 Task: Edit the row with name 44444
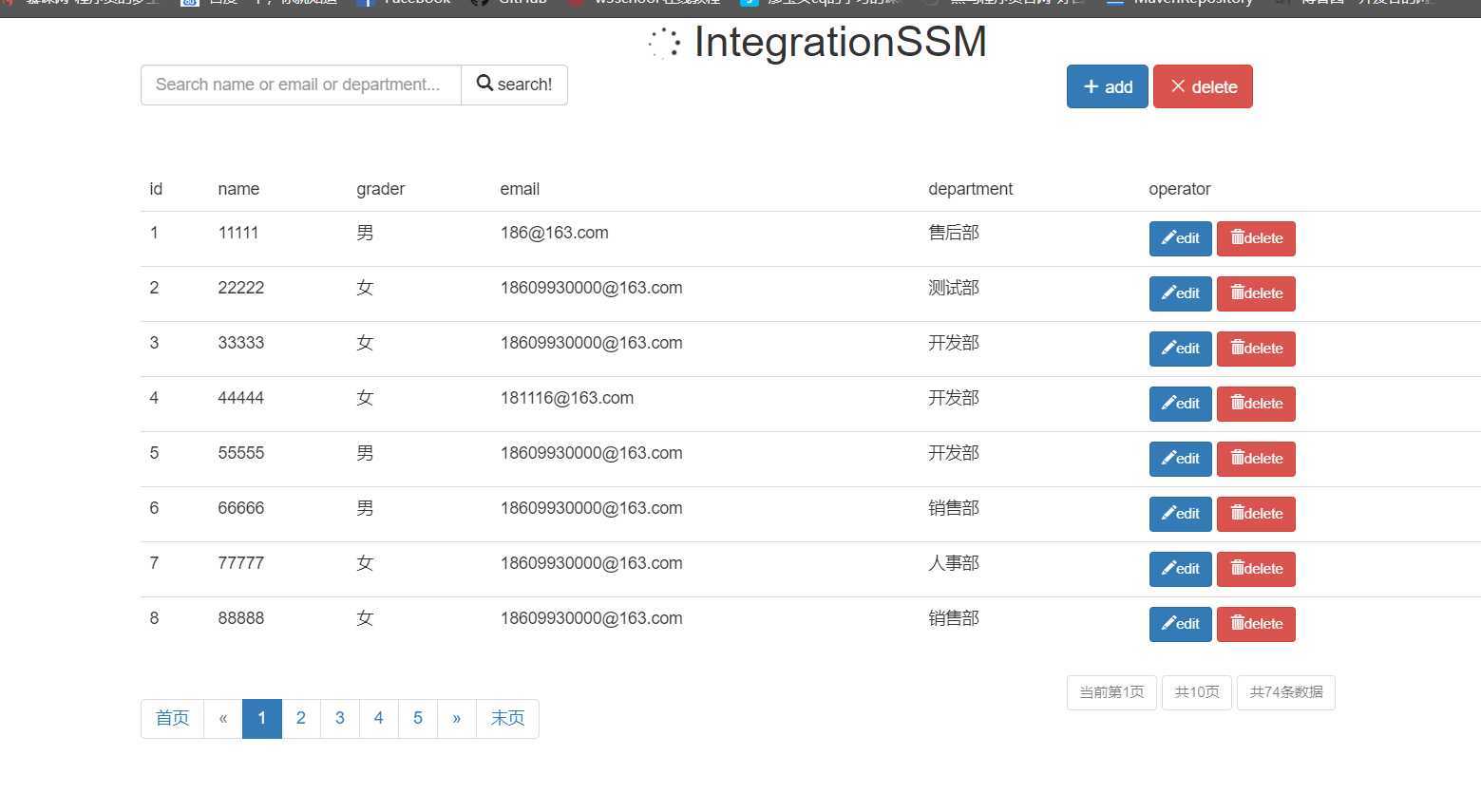click(1181, 404)
